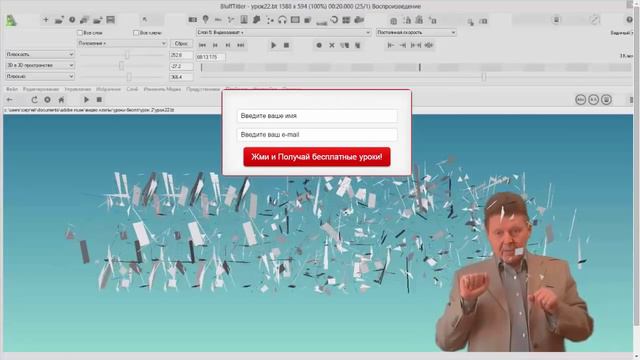Click the plus icon for a new show
640x360 pixels.
pyautogui.click(x=46, y=20)
